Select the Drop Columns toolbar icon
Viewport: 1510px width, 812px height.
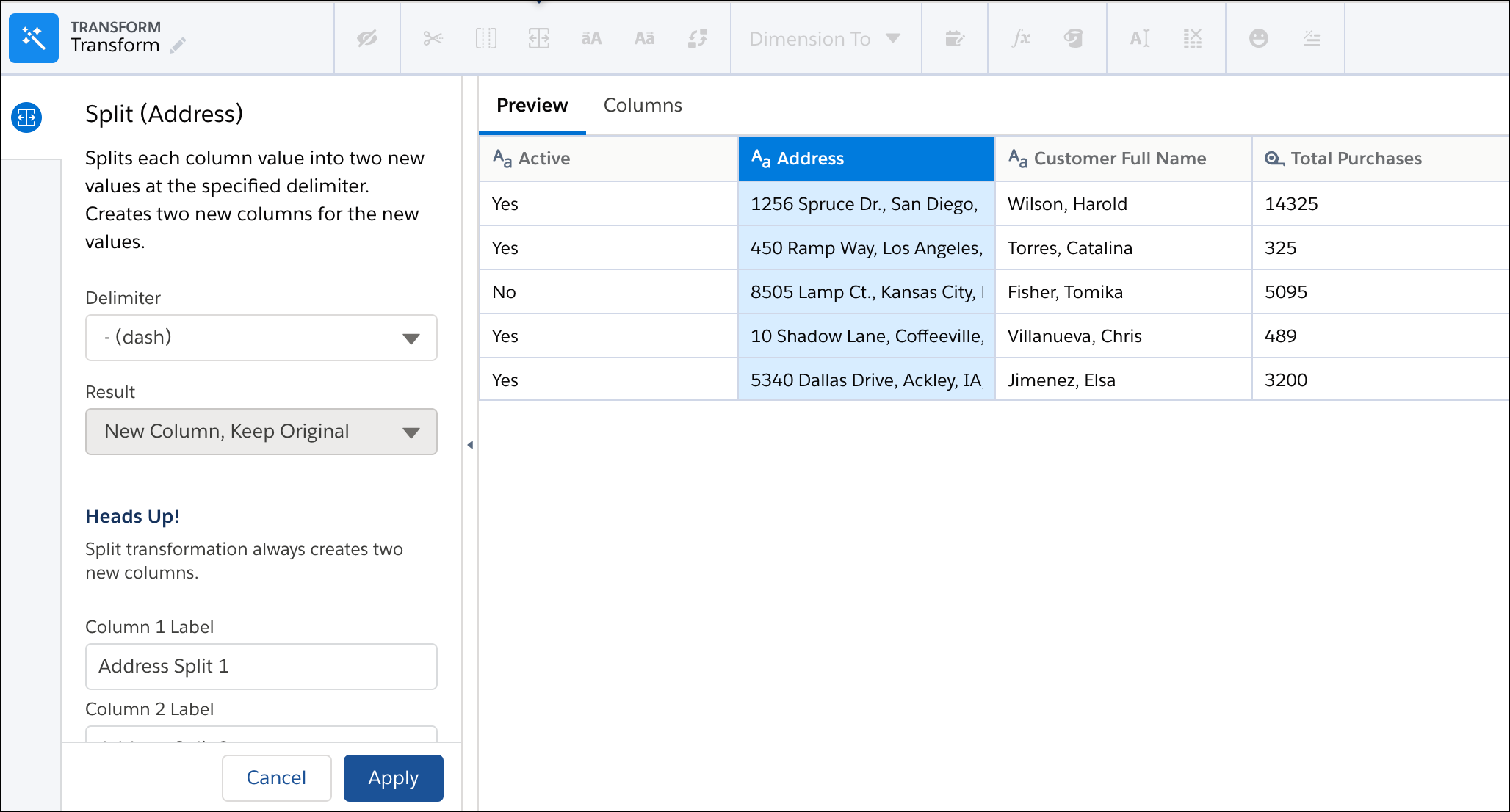pyautogui.click(x=1193, y=38)
